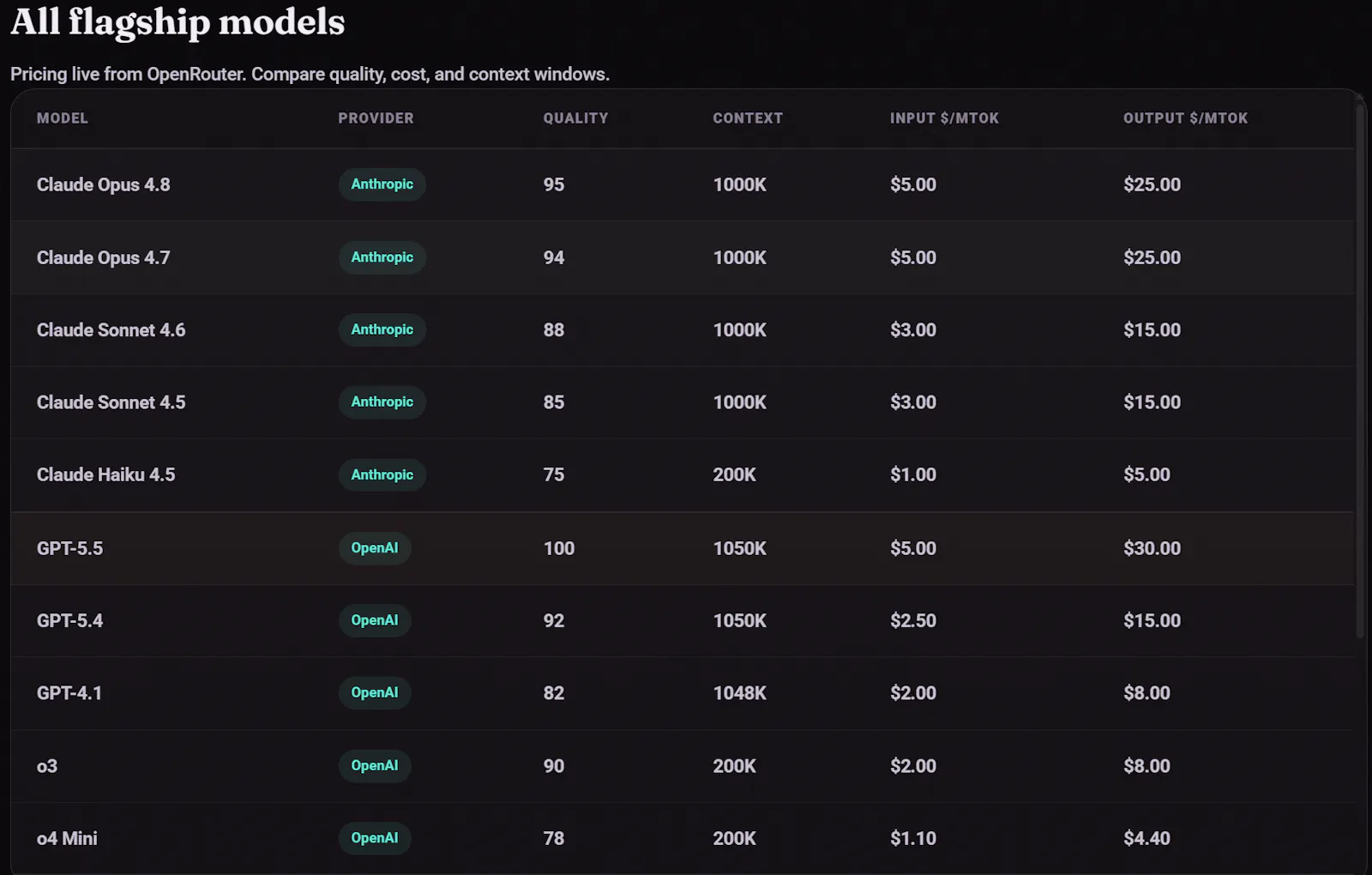The height and width of the screenshot is (875, 1372).
Task: Select the Anthropic badge for Claude Haiku 4.5
Action: (x=382, y=474)
